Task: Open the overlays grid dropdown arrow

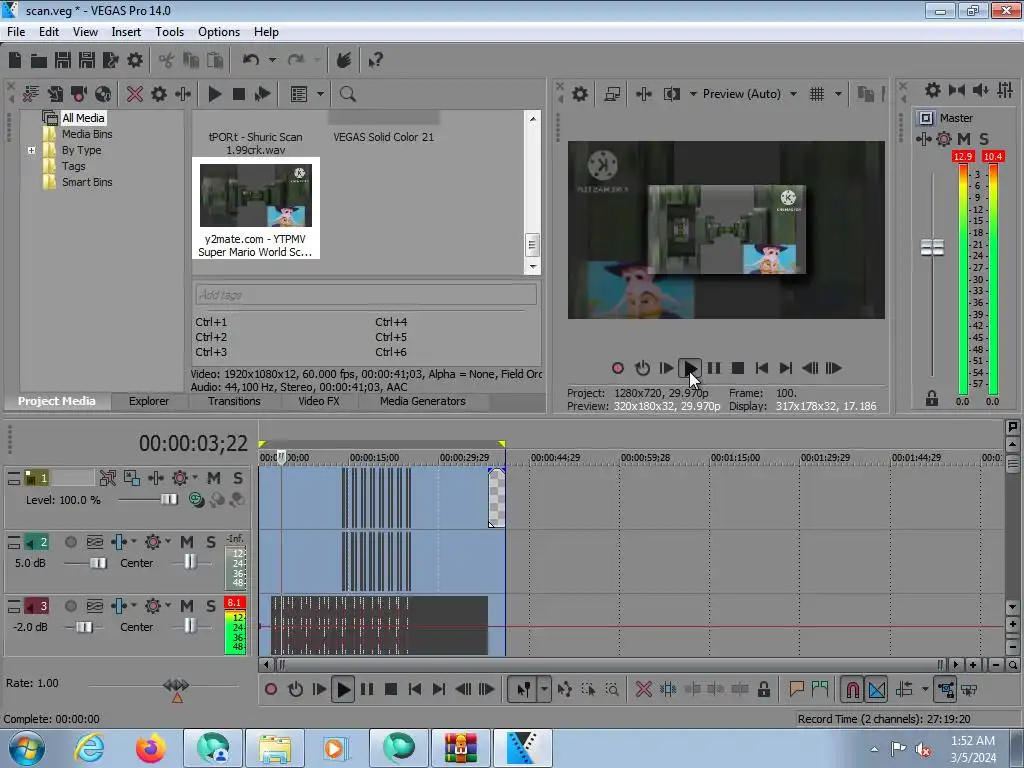Action: (x=838, y=94)
